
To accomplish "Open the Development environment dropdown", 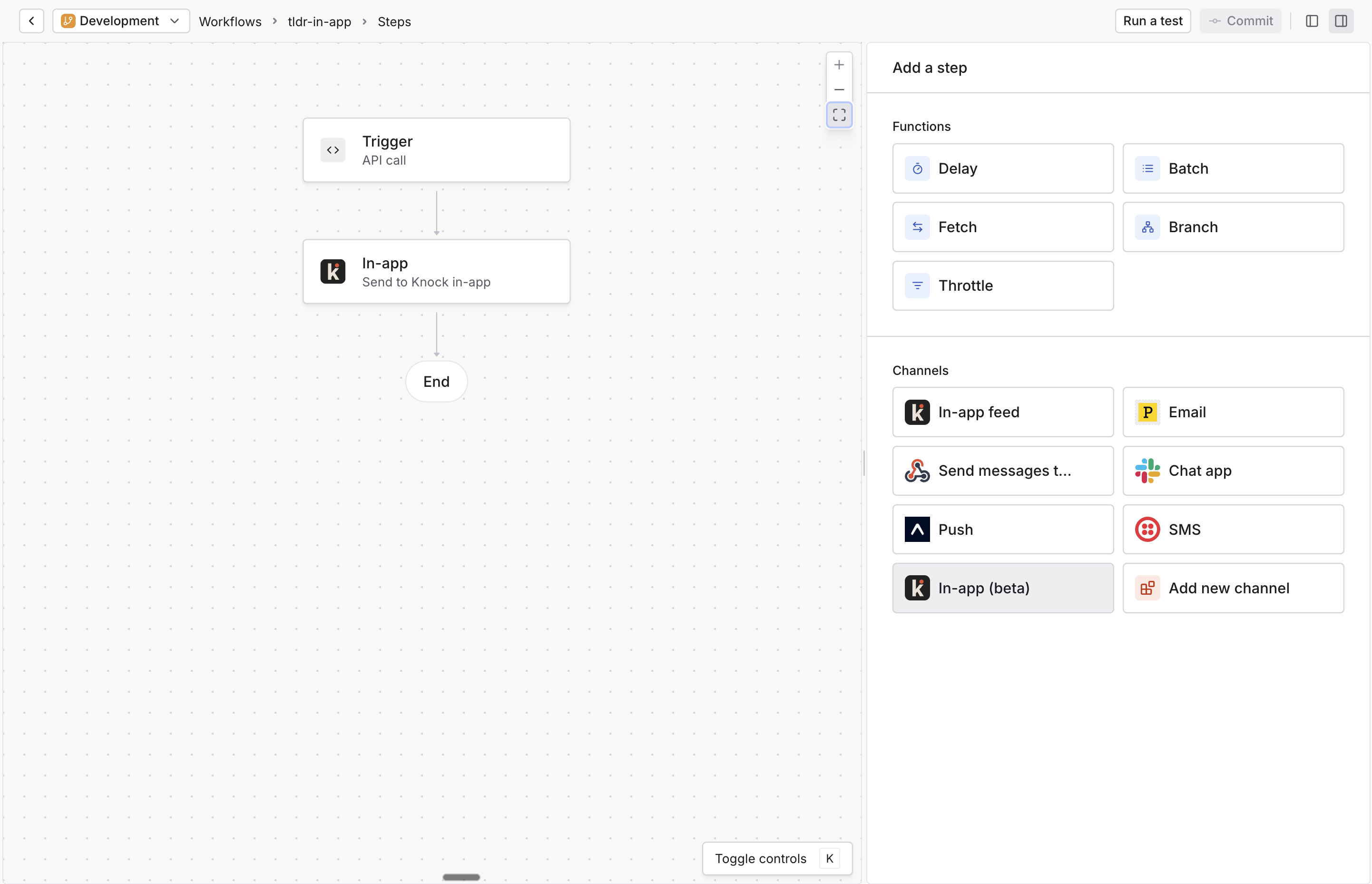I will [120, 20].
